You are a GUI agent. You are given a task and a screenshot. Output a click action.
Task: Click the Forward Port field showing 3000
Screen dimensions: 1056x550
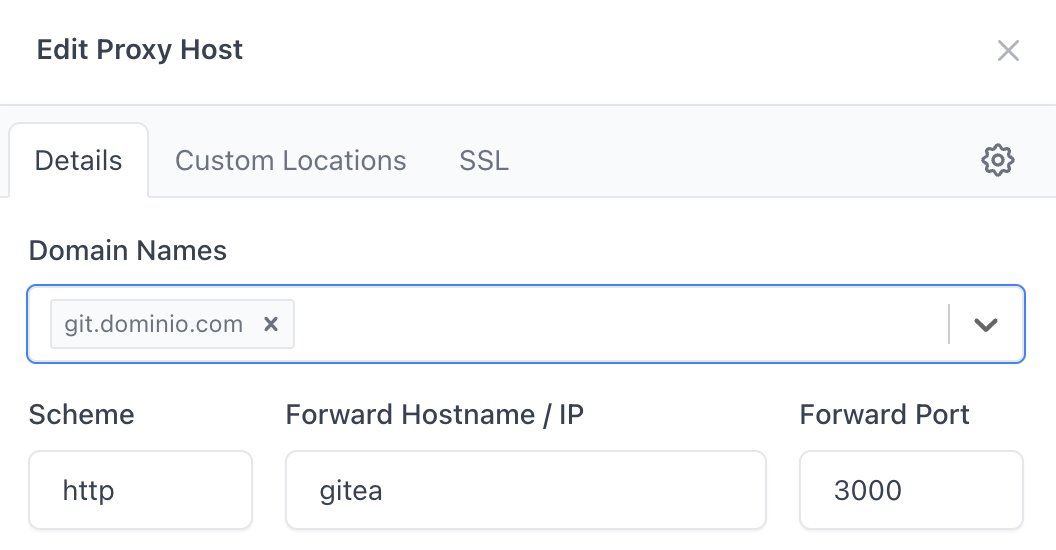click(911, 490)
